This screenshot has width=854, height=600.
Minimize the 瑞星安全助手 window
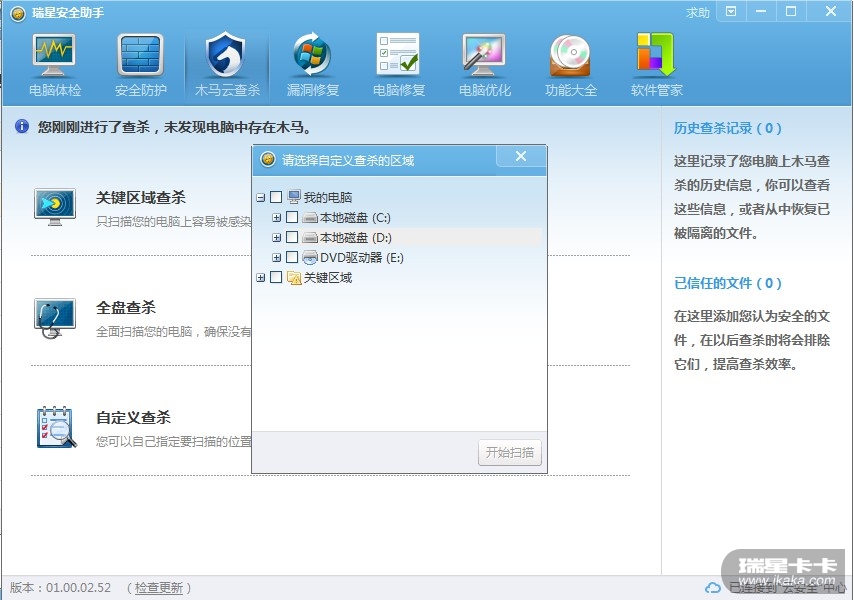761,11
